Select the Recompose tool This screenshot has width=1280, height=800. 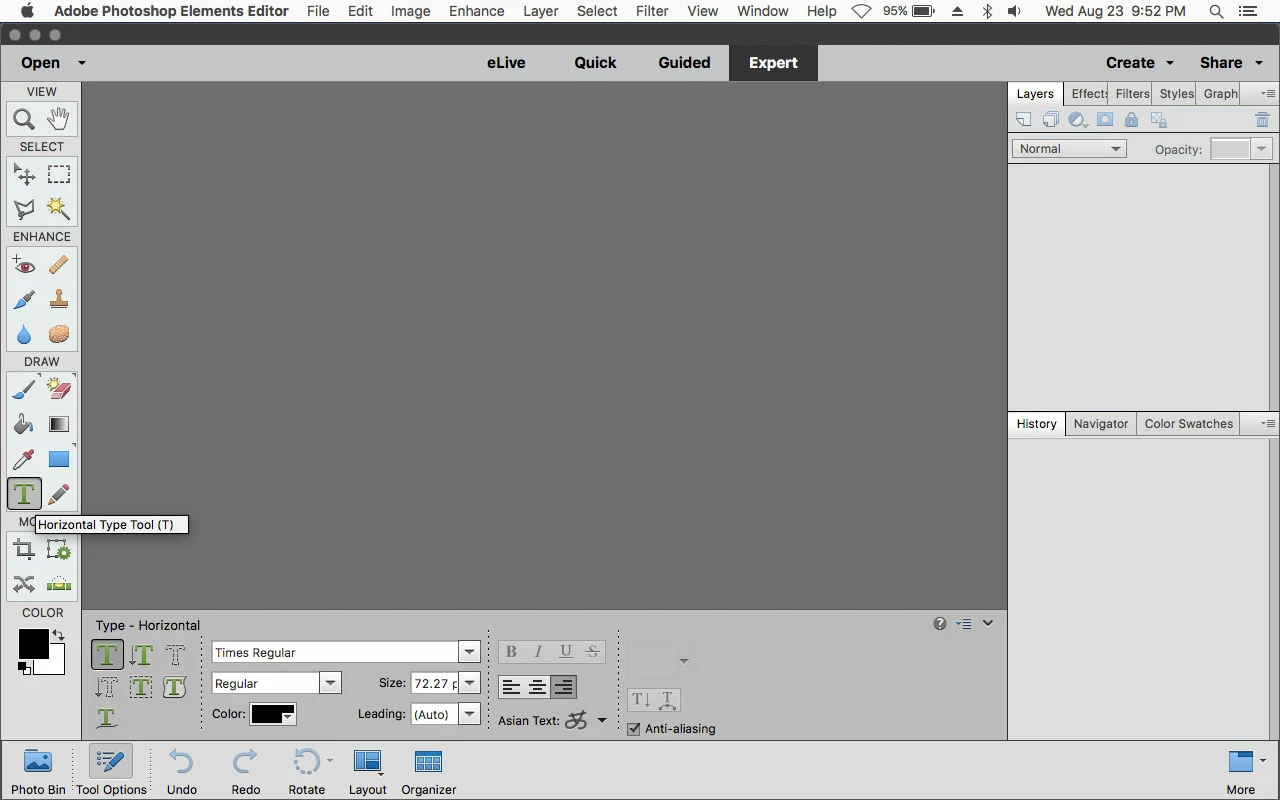(59, 549)
